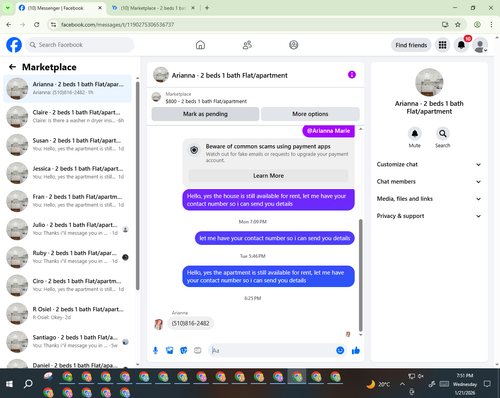Viewport: 500px width, 398px height.
Task: Open the Windows notification center icon
Action: pos(487,384)
